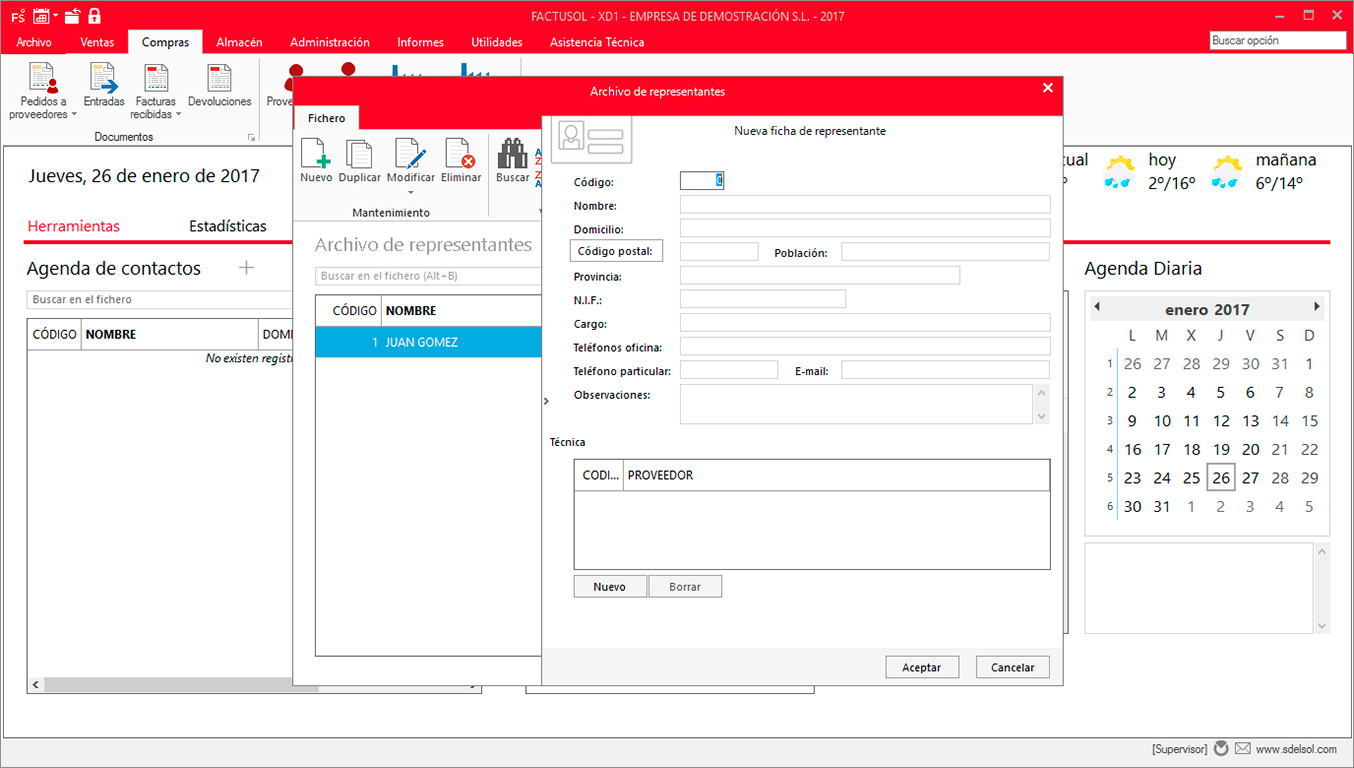The width and height of the screenshot is (1354, 768).
Task: Click the Domicilio input field
Action: coord(865,228)
